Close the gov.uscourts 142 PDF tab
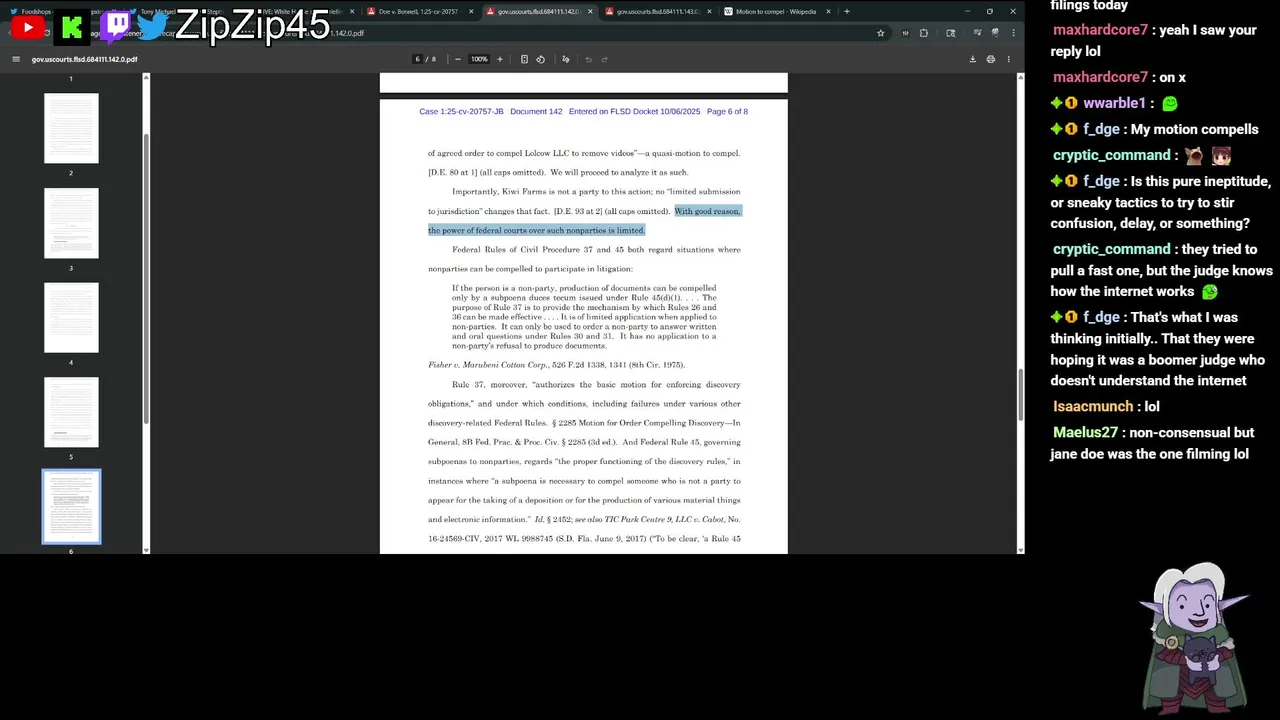The width and height of the screenshot is (1280, 720). pyautogui.click(x=590, y=12)
